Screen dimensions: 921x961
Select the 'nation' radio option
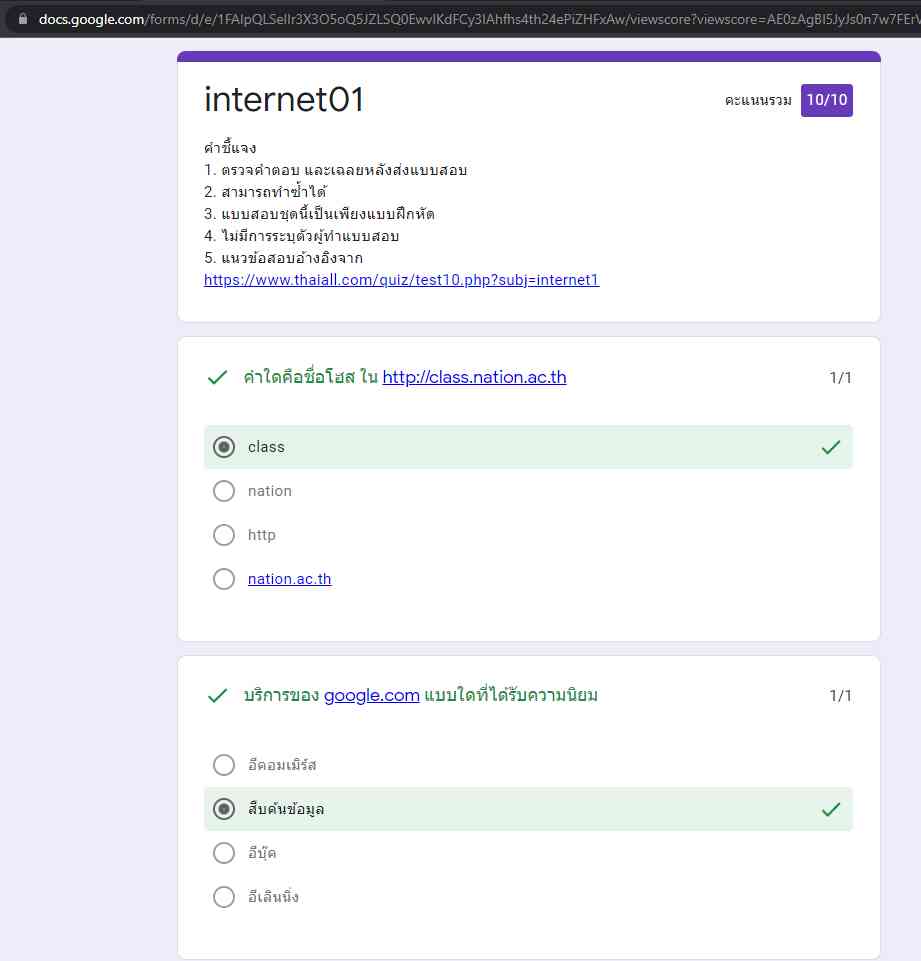coord(224,491)
